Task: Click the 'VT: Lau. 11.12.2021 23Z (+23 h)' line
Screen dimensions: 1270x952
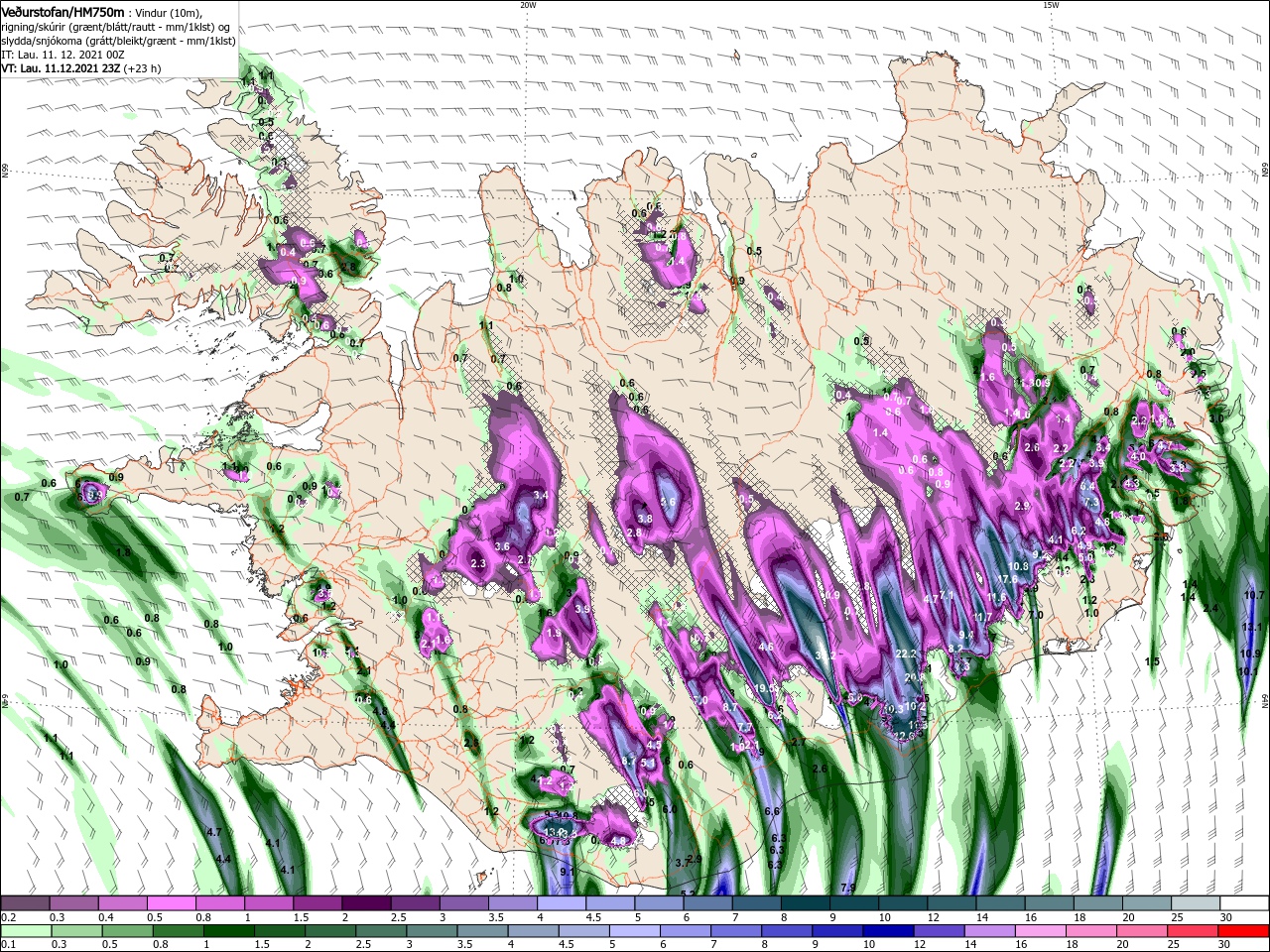Action: [81, 68]
